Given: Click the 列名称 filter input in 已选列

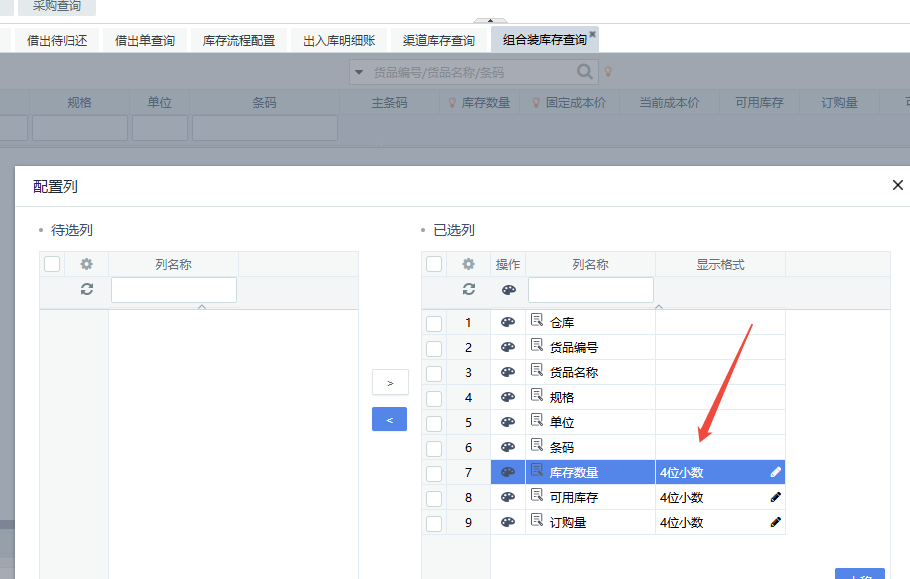Looking at the screenshot, I should point(590,290).
